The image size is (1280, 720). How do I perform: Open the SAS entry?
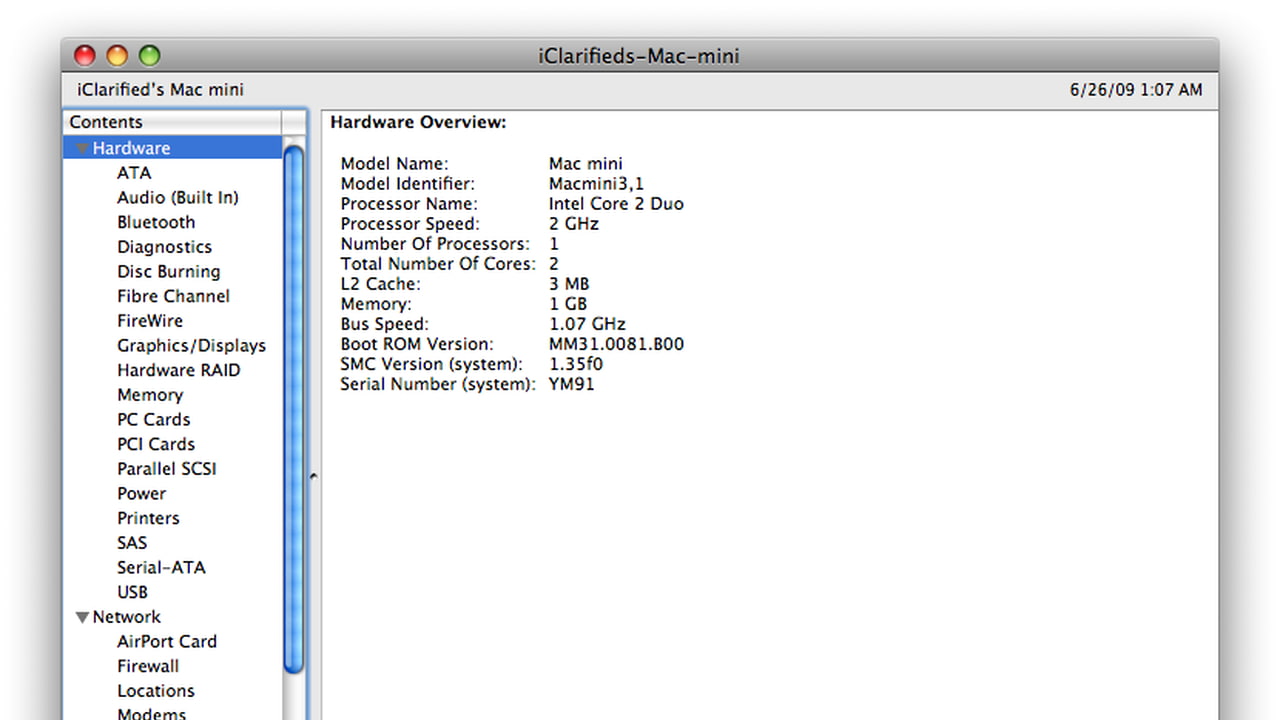[x=132, y=543]
